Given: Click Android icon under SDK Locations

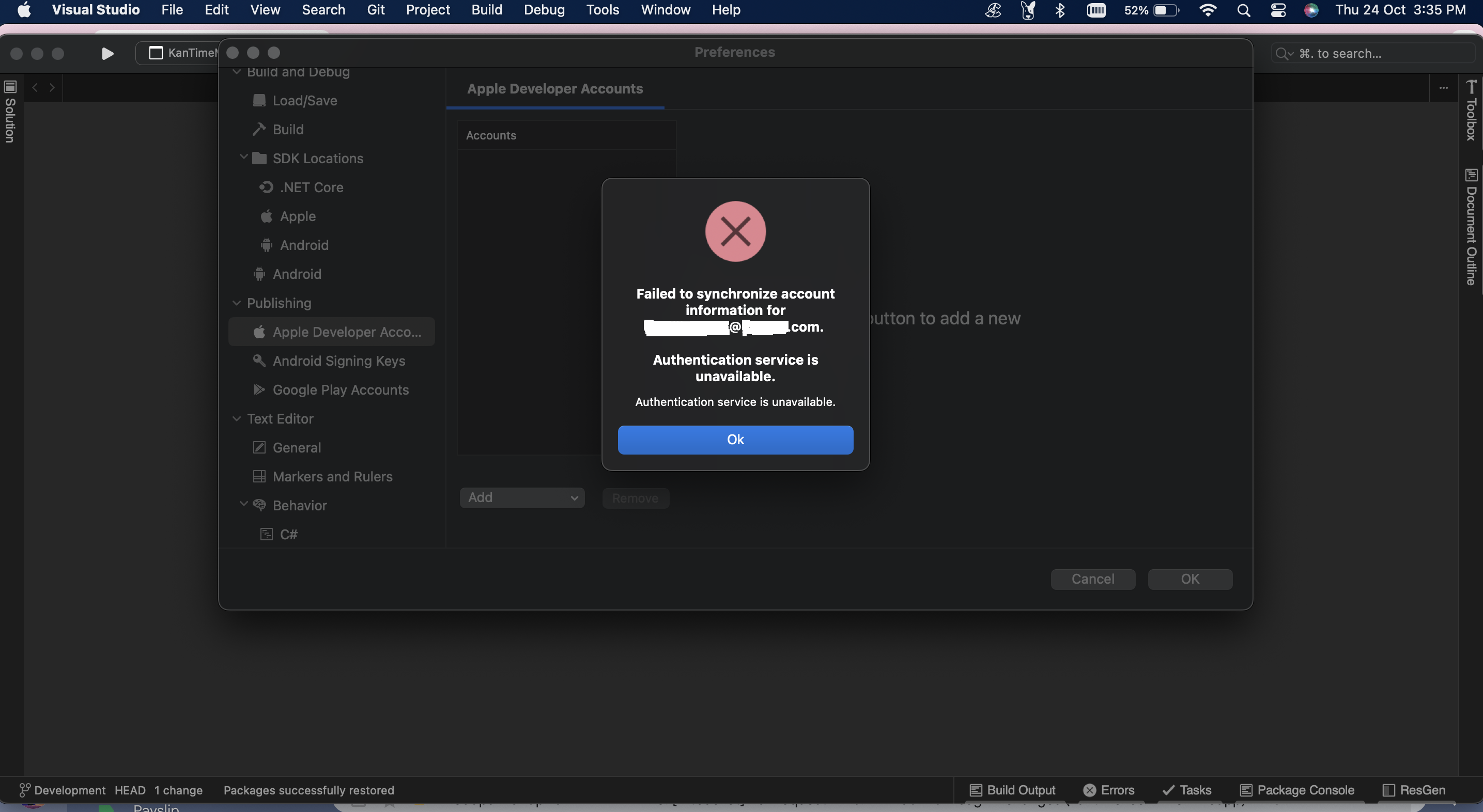Looking at the screenshot, I should coord(266,245).
